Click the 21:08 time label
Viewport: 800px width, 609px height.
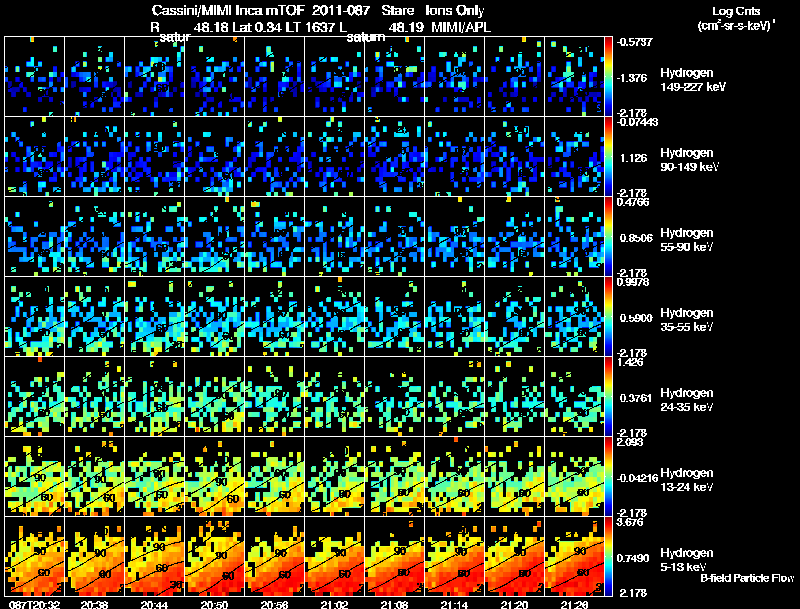pyautogui.click(x=395, y=604)
